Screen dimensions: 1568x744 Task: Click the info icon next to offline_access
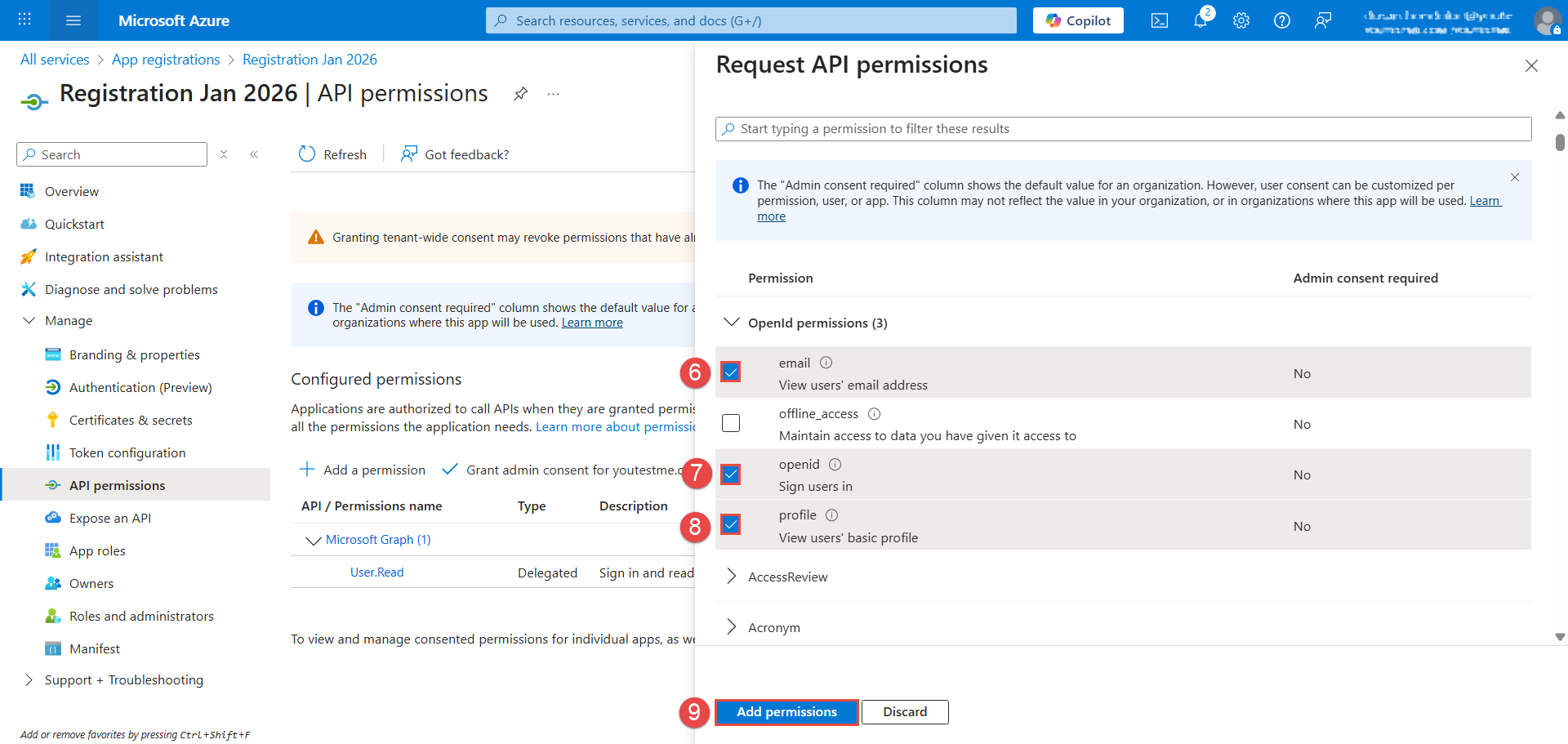pos(874,414)
